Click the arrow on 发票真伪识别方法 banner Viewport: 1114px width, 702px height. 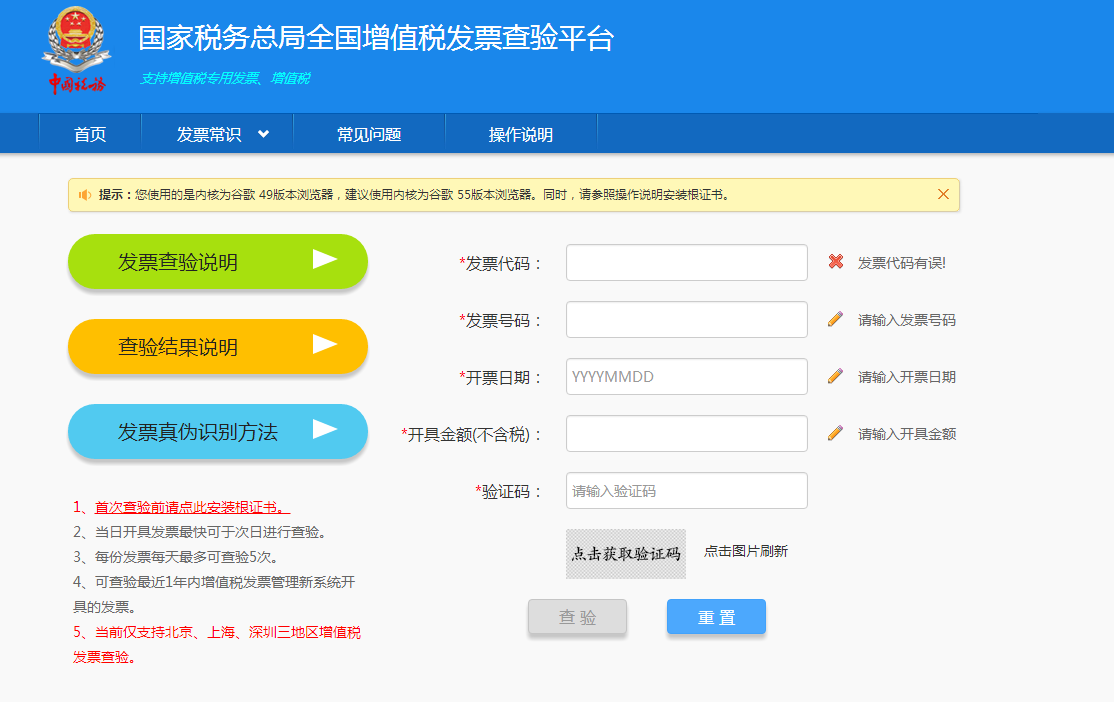click(324, 431)
